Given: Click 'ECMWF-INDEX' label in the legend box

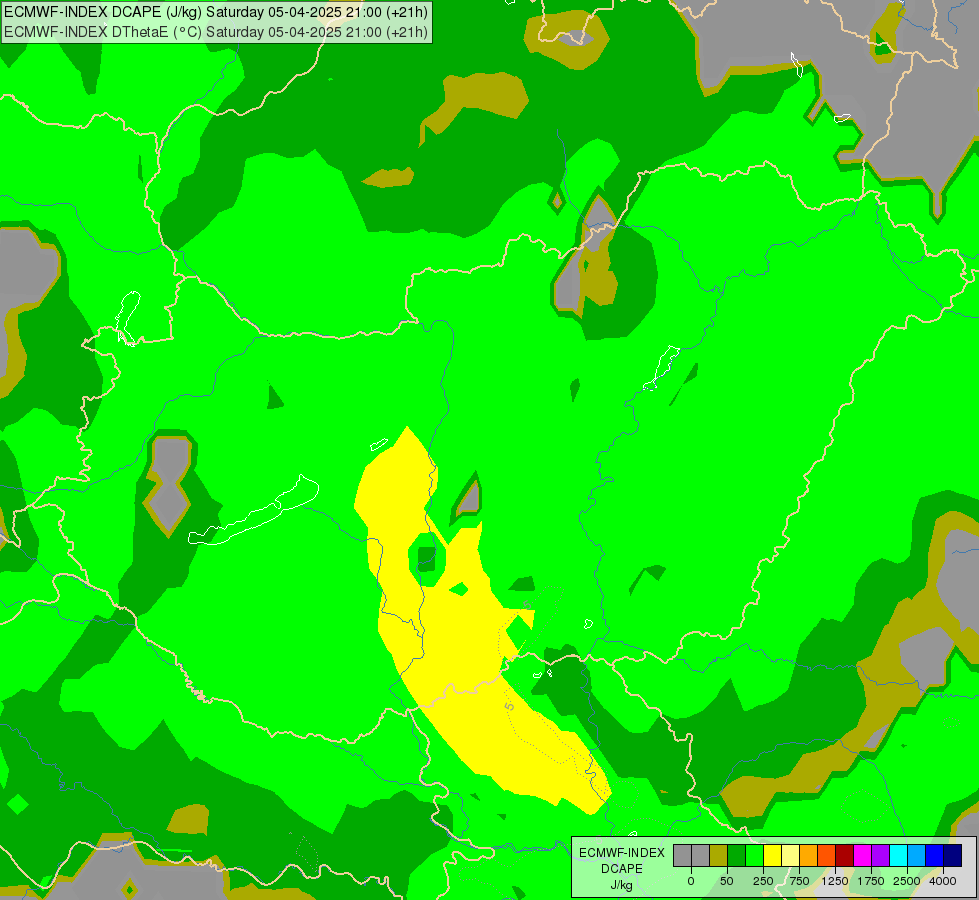Looking at the screenshot, I should pos(622,853).
